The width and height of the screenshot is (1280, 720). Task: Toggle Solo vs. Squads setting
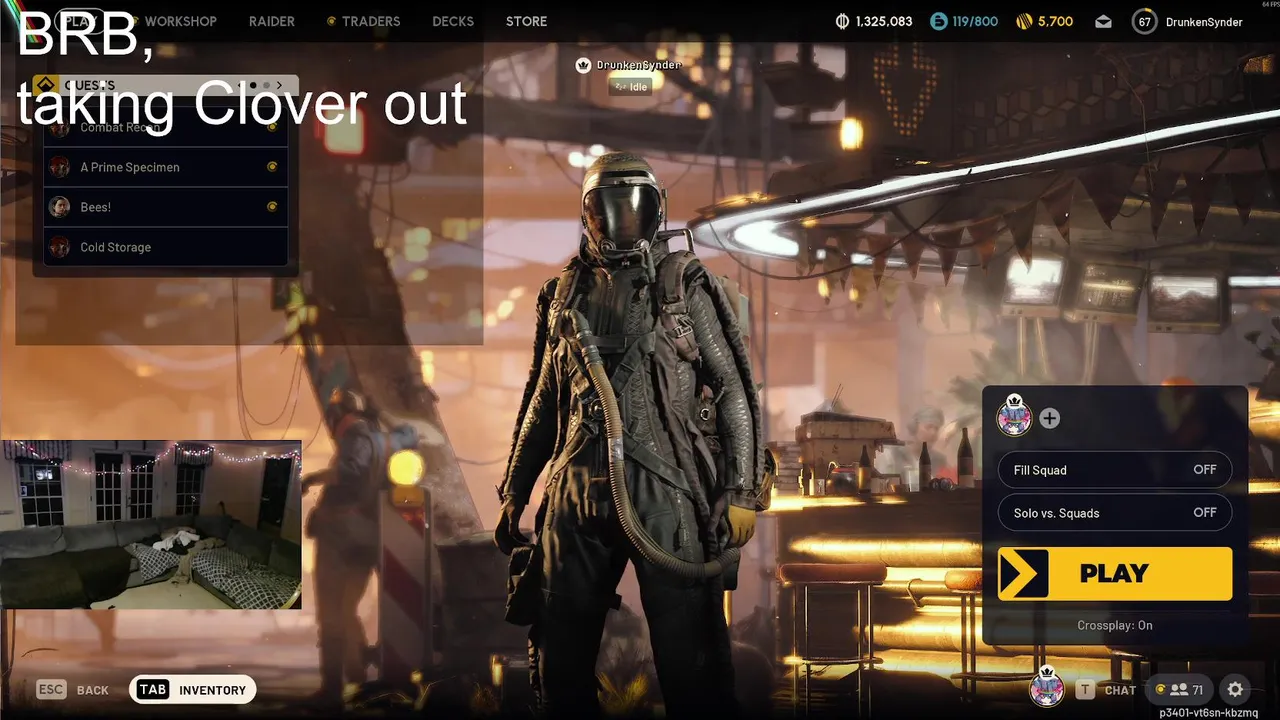pos(1115,513)
